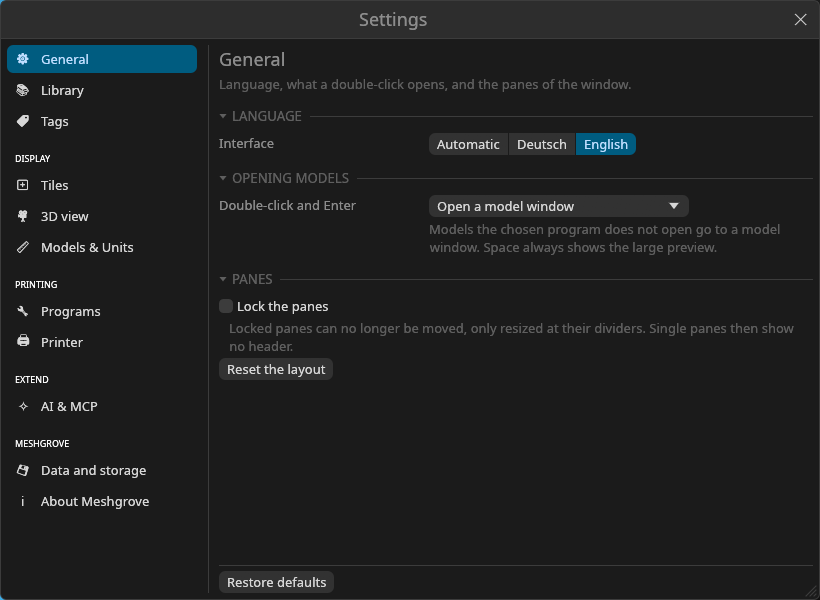Switch interface language to Deutsch

542,144
